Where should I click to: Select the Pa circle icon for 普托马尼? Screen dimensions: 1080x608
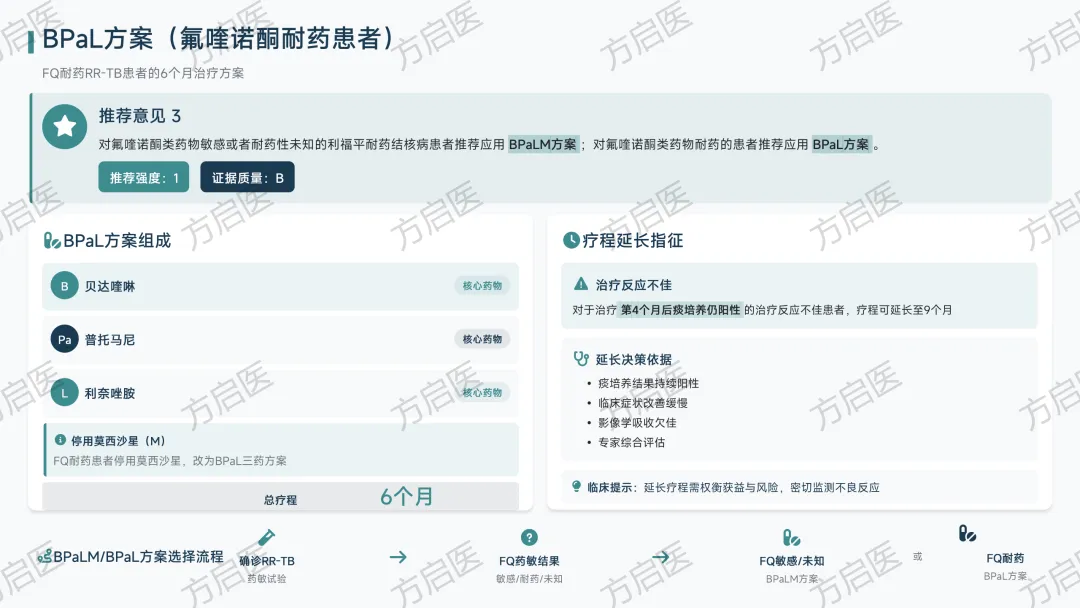point(64,339)
